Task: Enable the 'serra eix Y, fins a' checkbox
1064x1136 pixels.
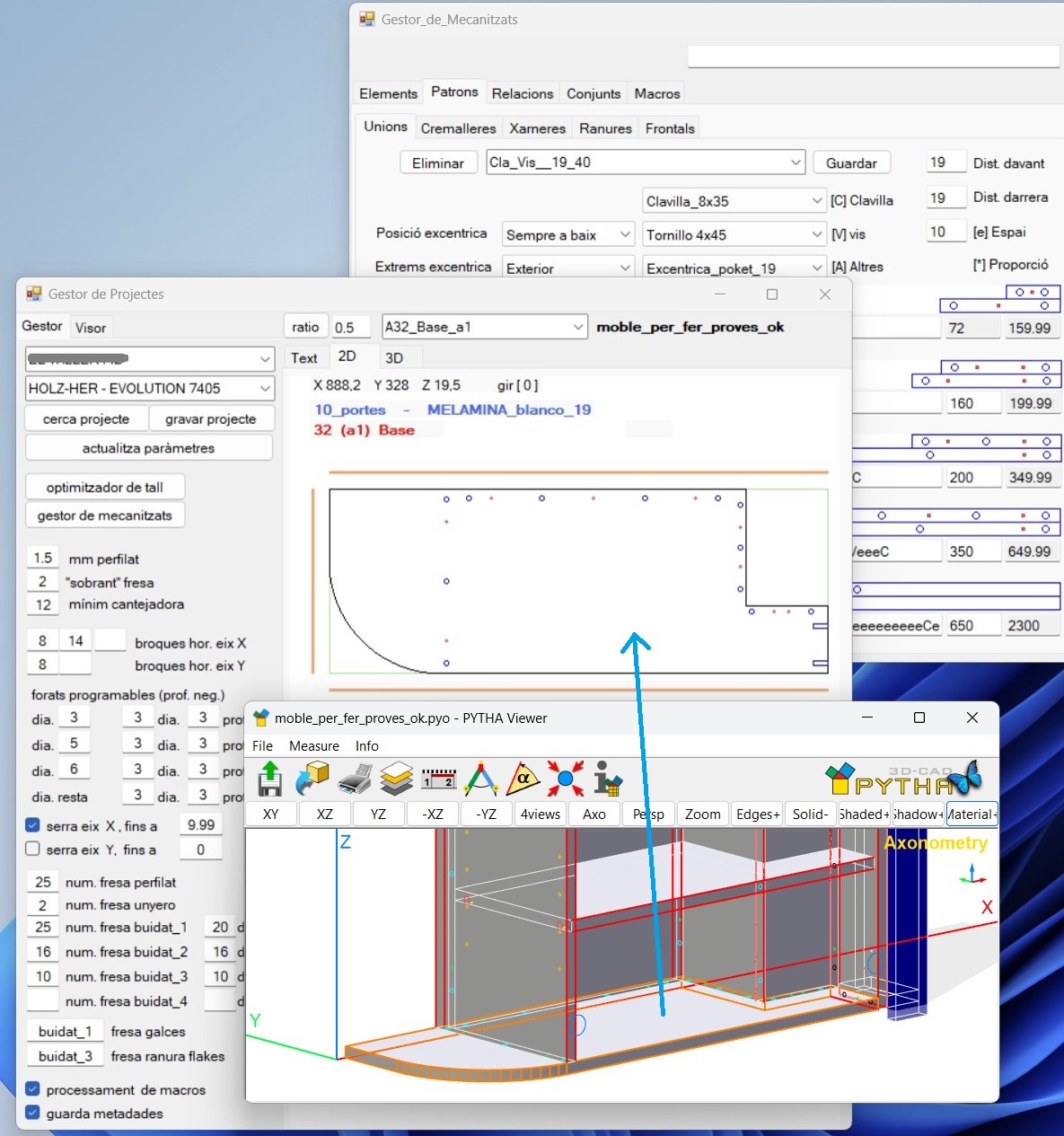Action: point(32,849)
